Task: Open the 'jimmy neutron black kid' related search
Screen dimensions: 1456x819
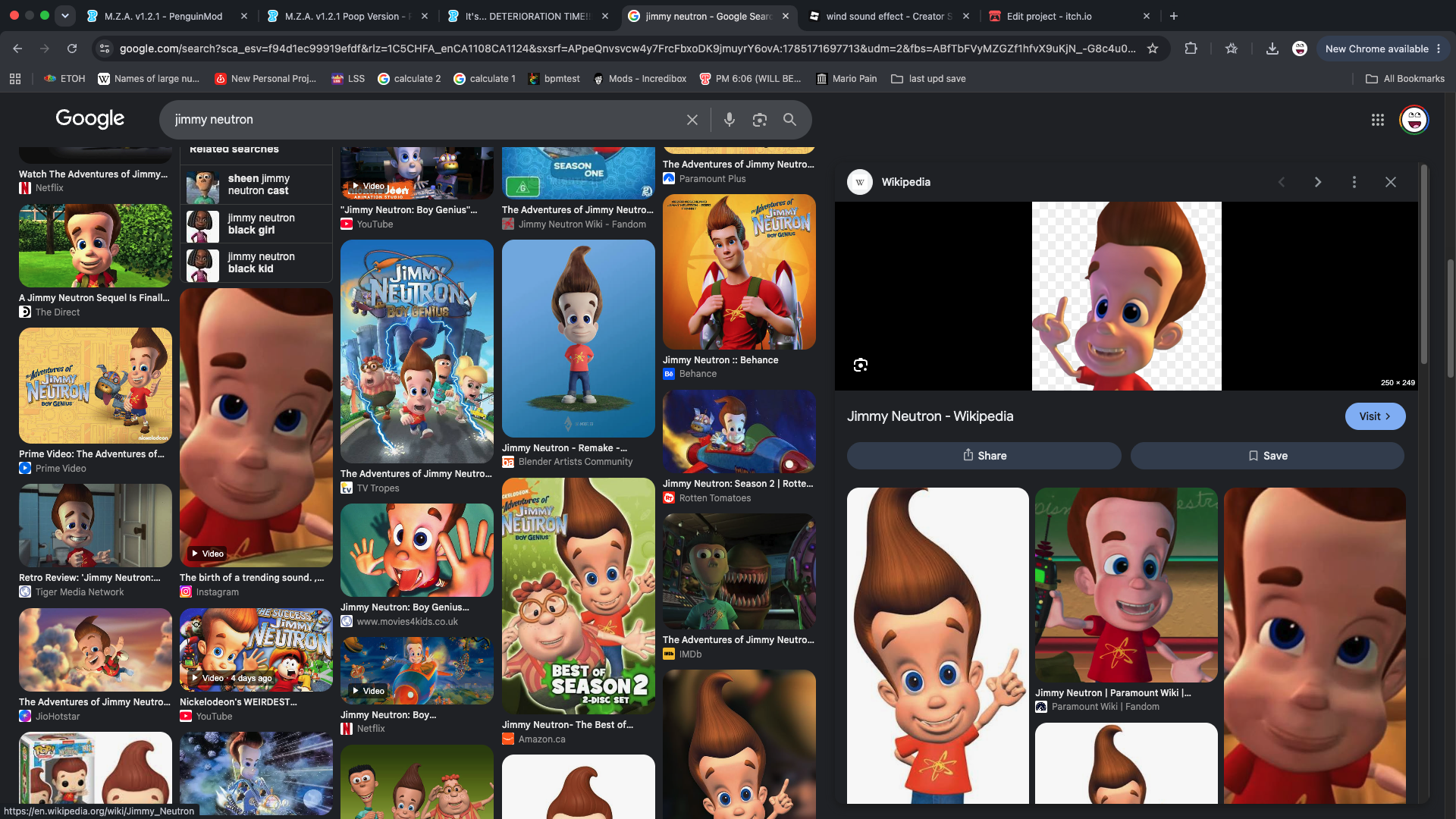Action: point(256,262)
